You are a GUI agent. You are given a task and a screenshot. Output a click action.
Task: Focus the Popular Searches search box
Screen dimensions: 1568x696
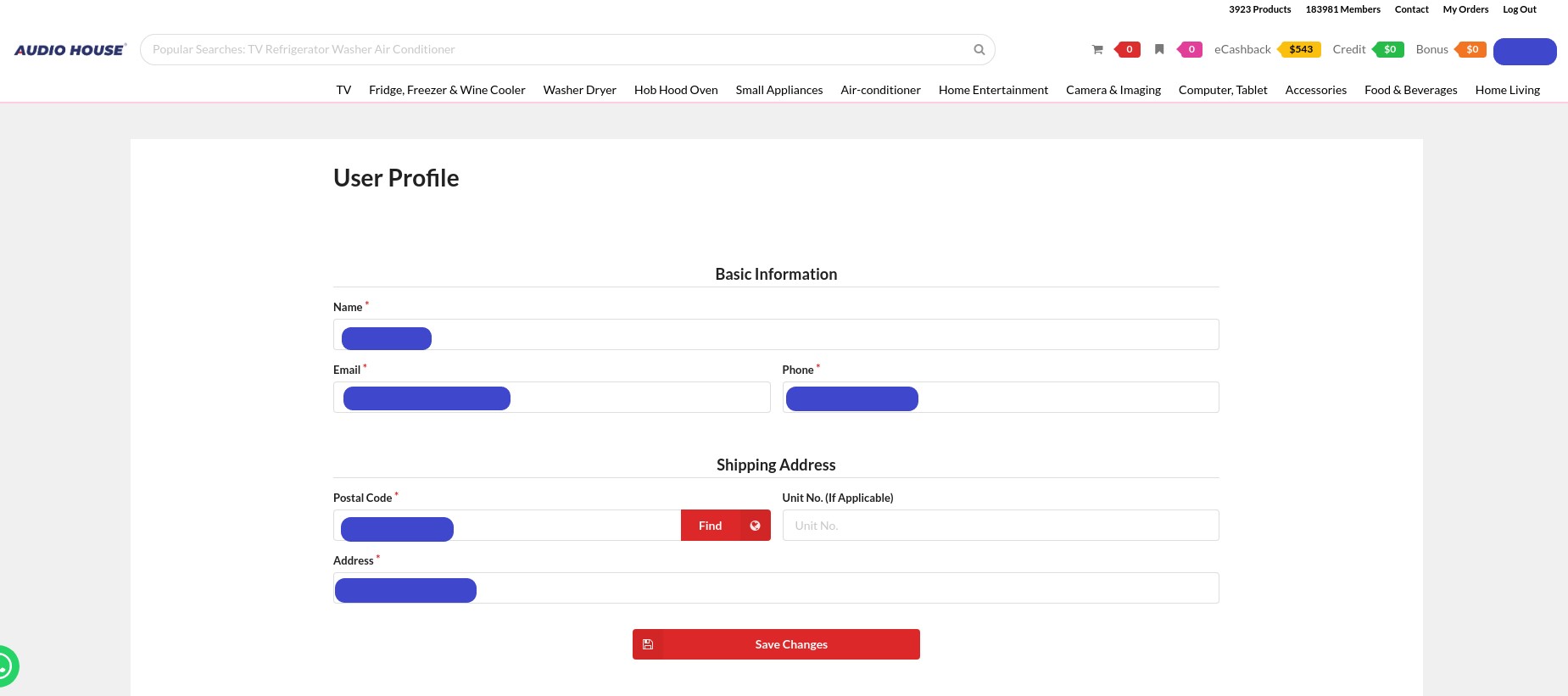[567, 49]
